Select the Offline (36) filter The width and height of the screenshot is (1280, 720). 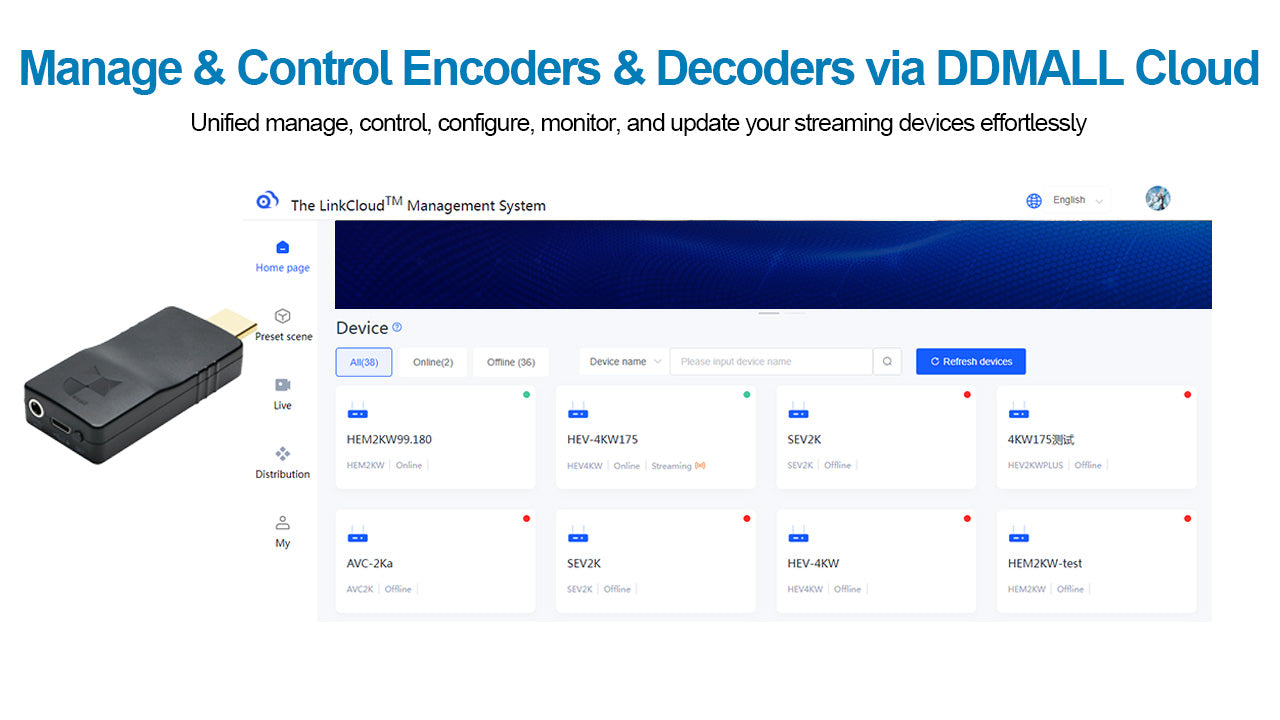tap(511, 361)
